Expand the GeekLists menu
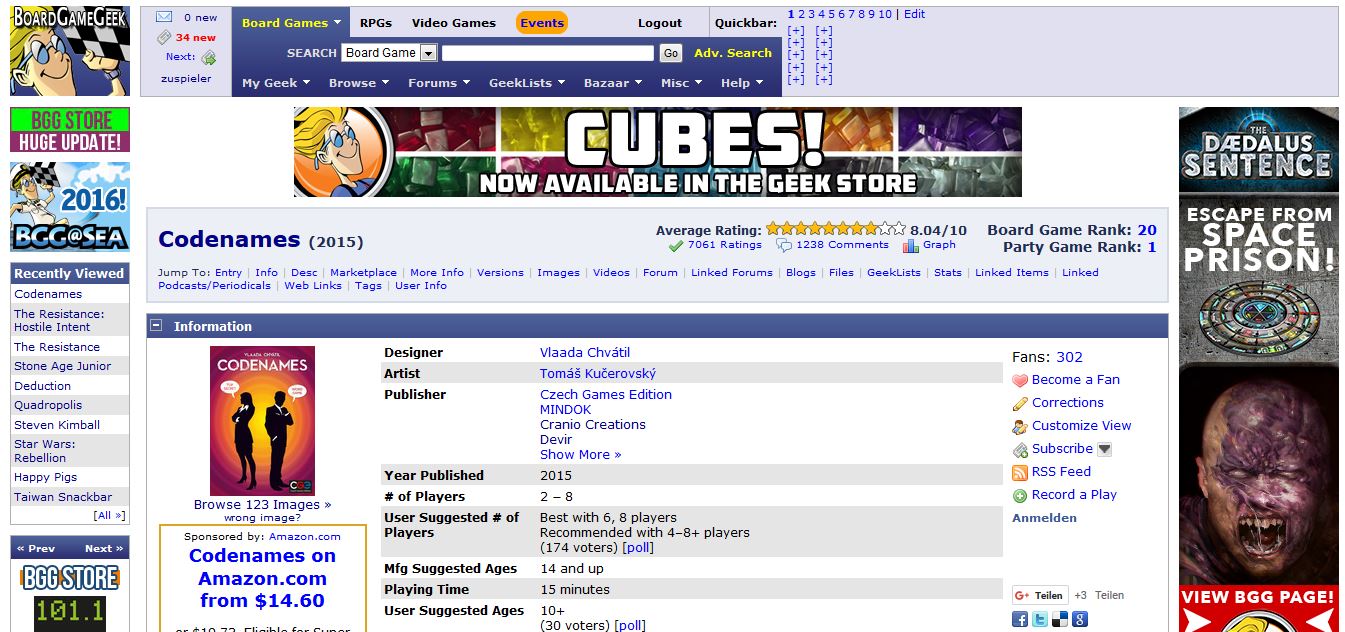 [x=527, y=83]
